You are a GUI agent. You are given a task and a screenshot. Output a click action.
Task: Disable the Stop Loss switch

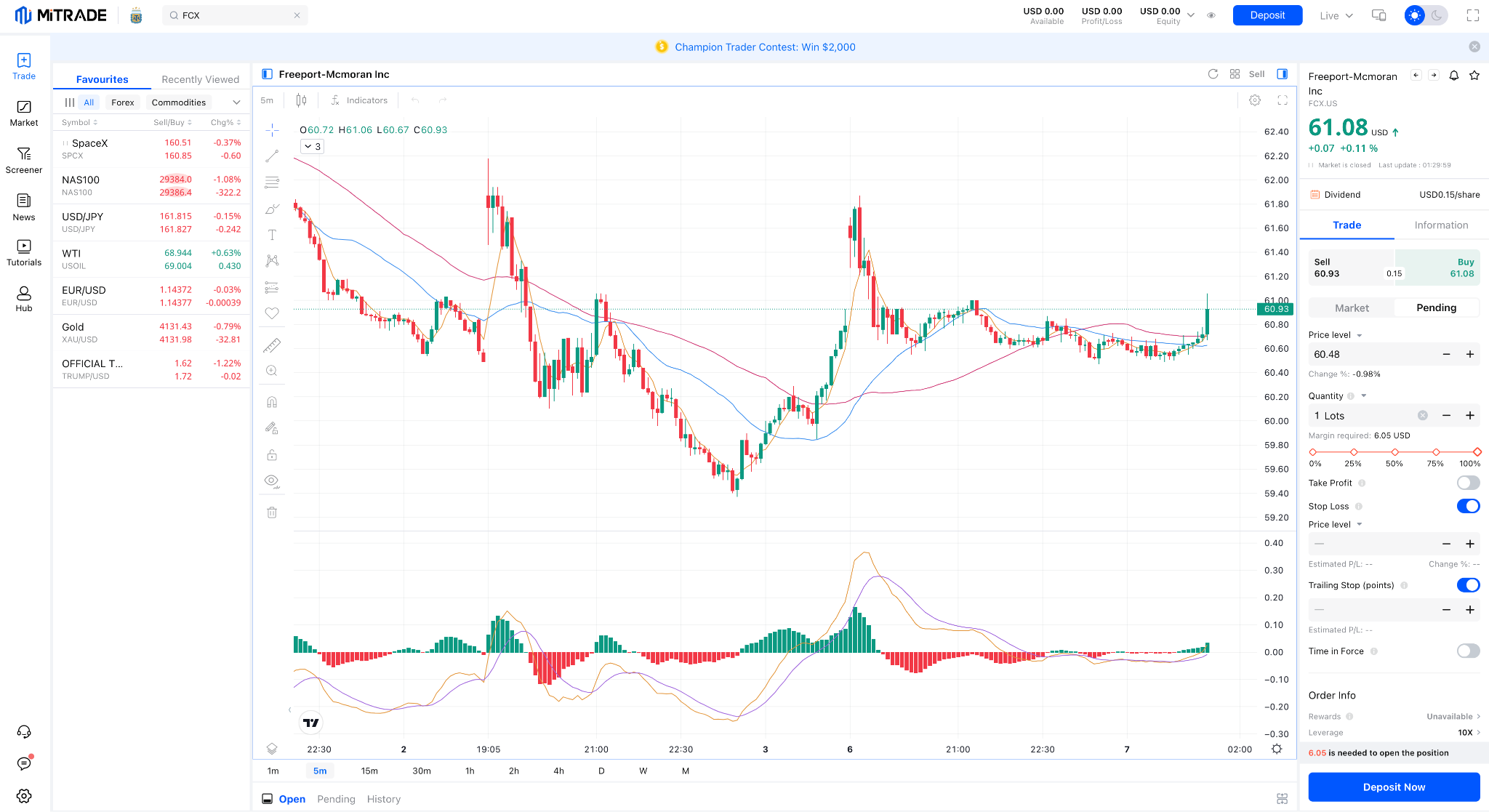1468,506
